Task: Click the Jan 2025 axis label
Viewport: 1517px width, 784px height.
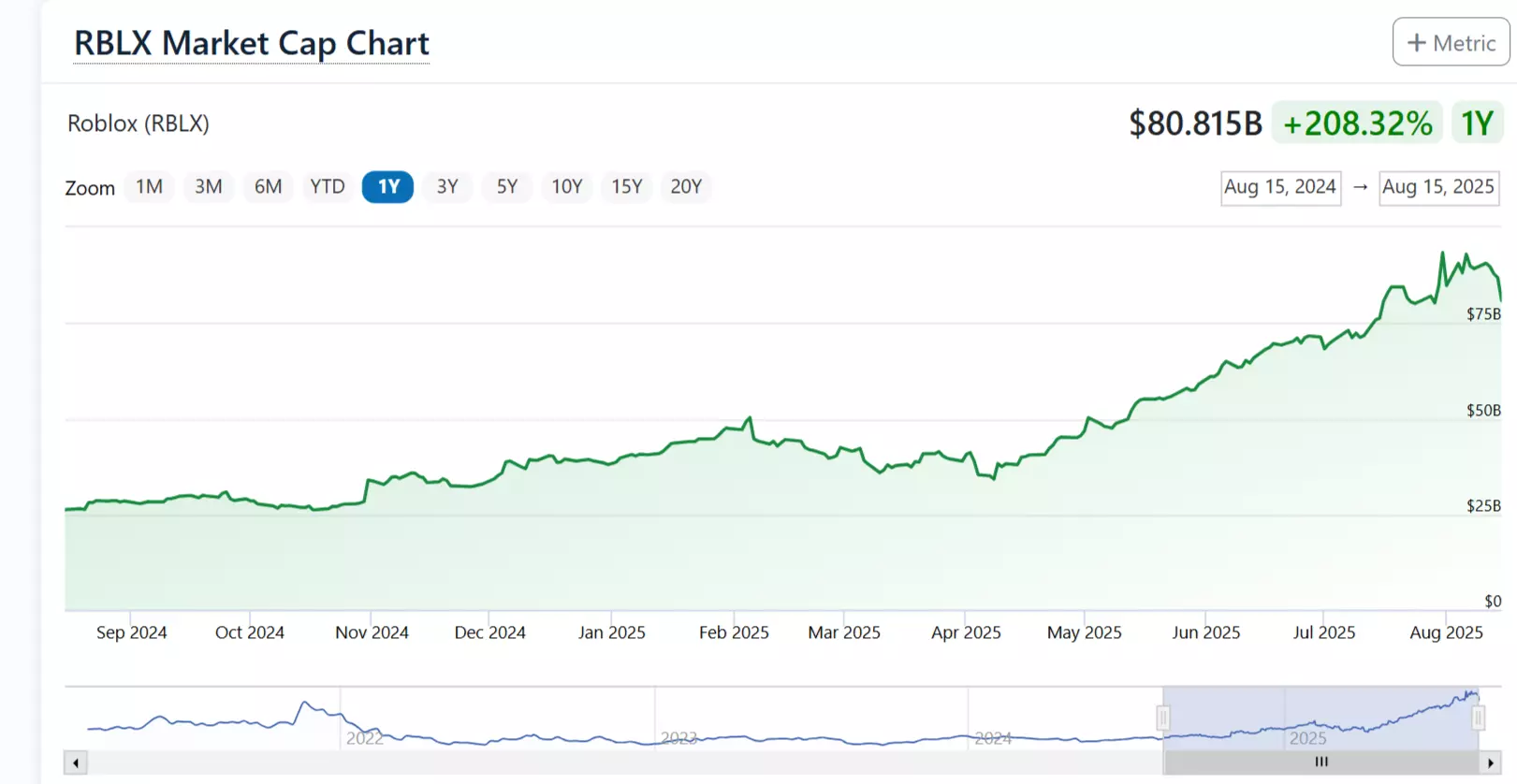Action: point(612,632)
